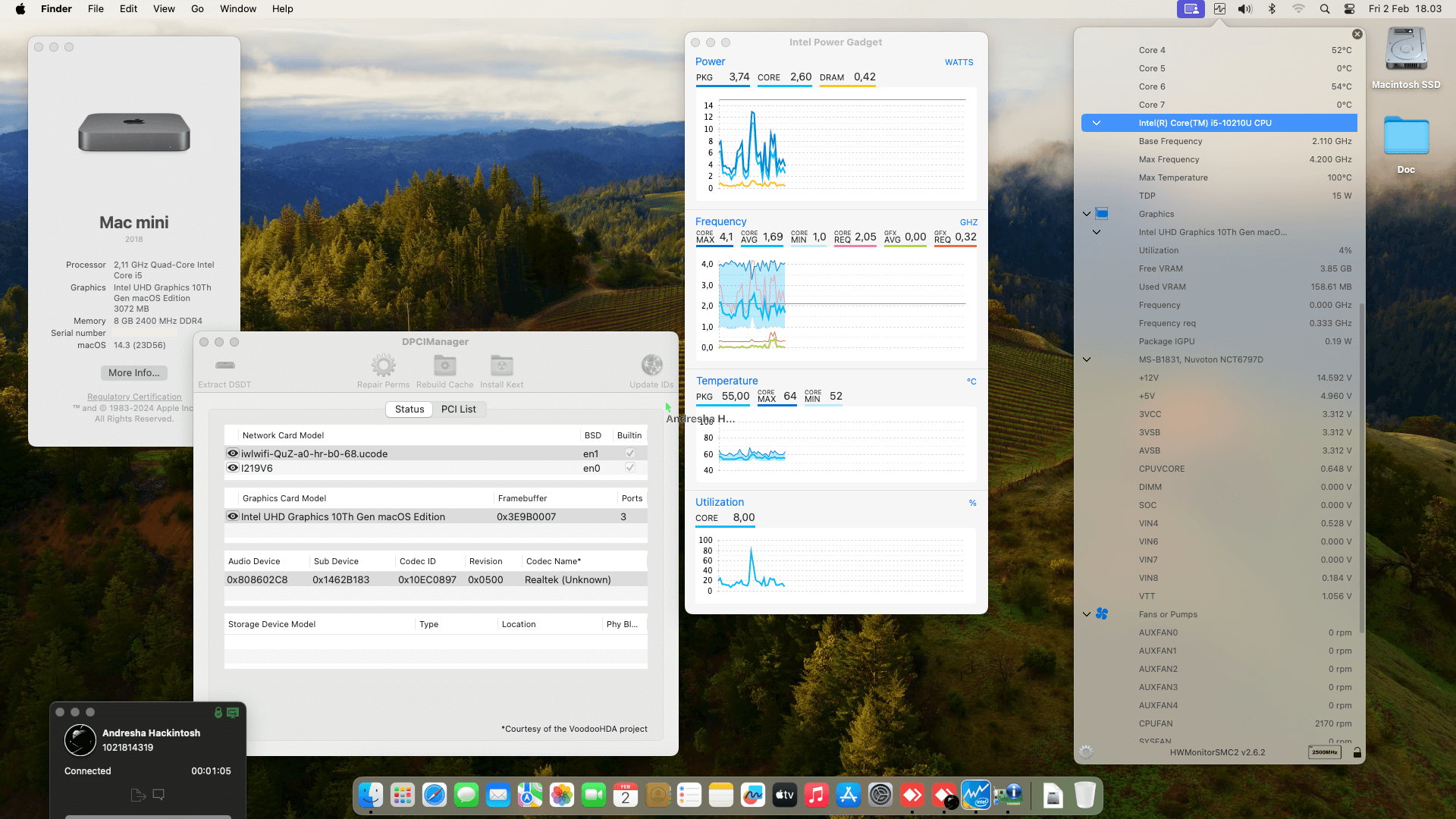Open Launchpad from the Dock
The height and width of the screenshot is (819, 1456).
tap(403, 795)
